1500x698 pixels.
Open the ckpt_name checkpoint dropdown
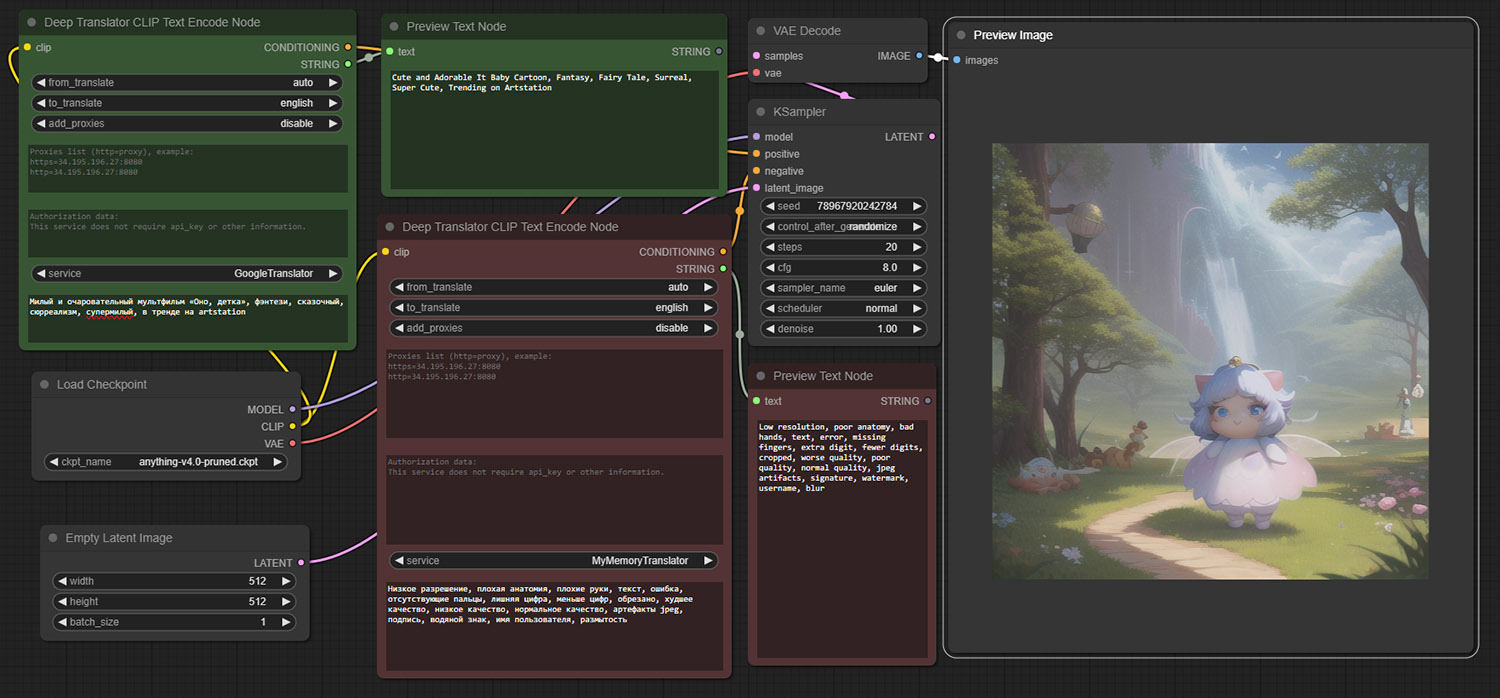(x=166, y=462)
